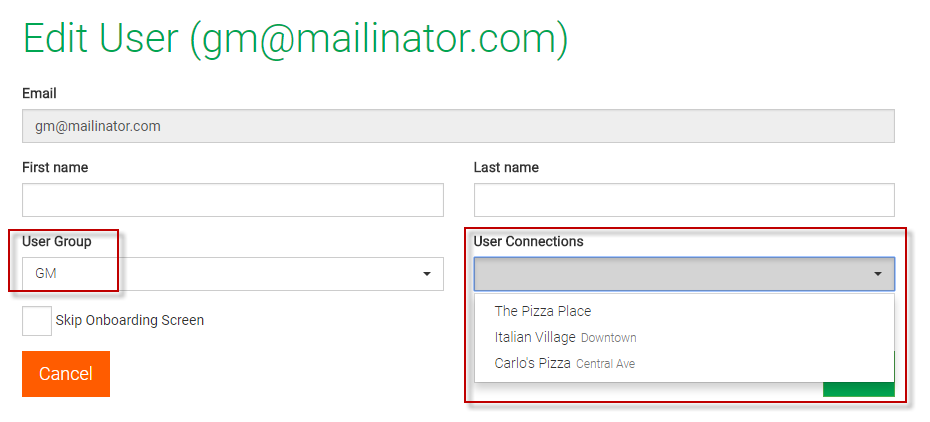The width and height of the screenshot is (930, 422).
Task: Click the Skip Onboarding Screen label text
Action: point(130,321)
